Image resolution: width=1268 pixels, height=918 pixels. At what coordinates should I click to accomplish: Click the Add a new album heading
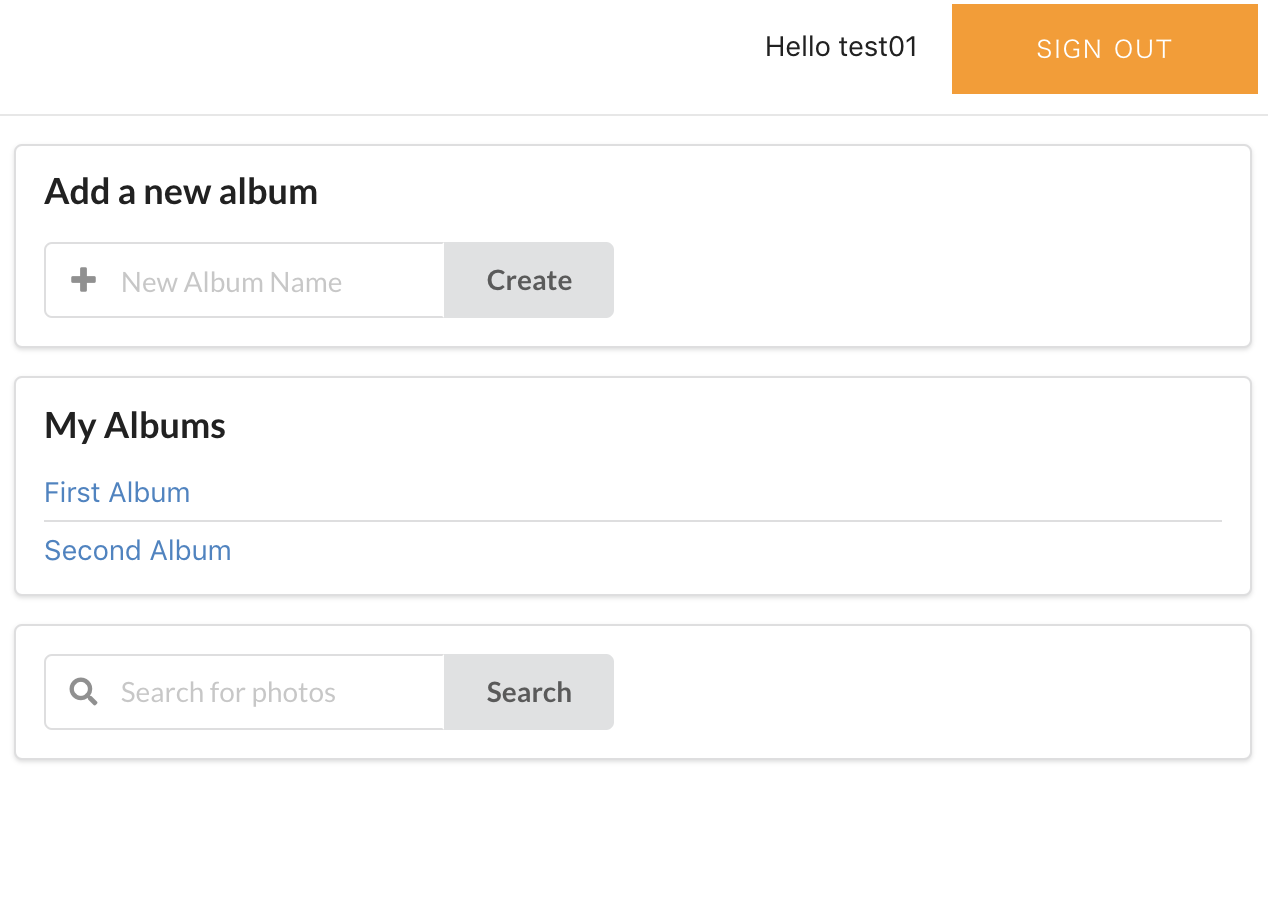[181, 191]
